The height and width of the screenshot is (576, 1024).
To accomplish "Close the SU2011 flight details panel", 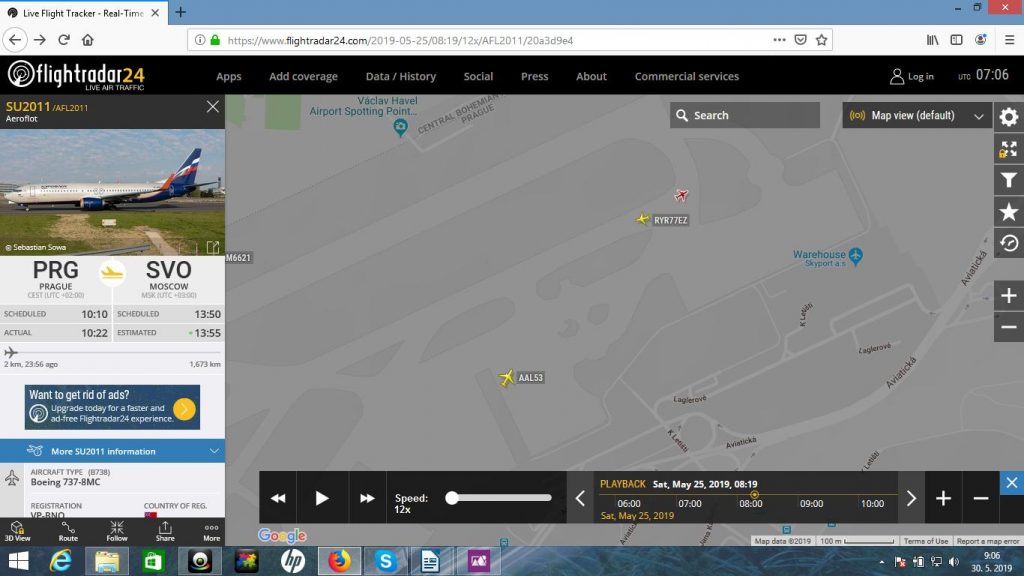I will pyautogui.click(x=212, y=106).
